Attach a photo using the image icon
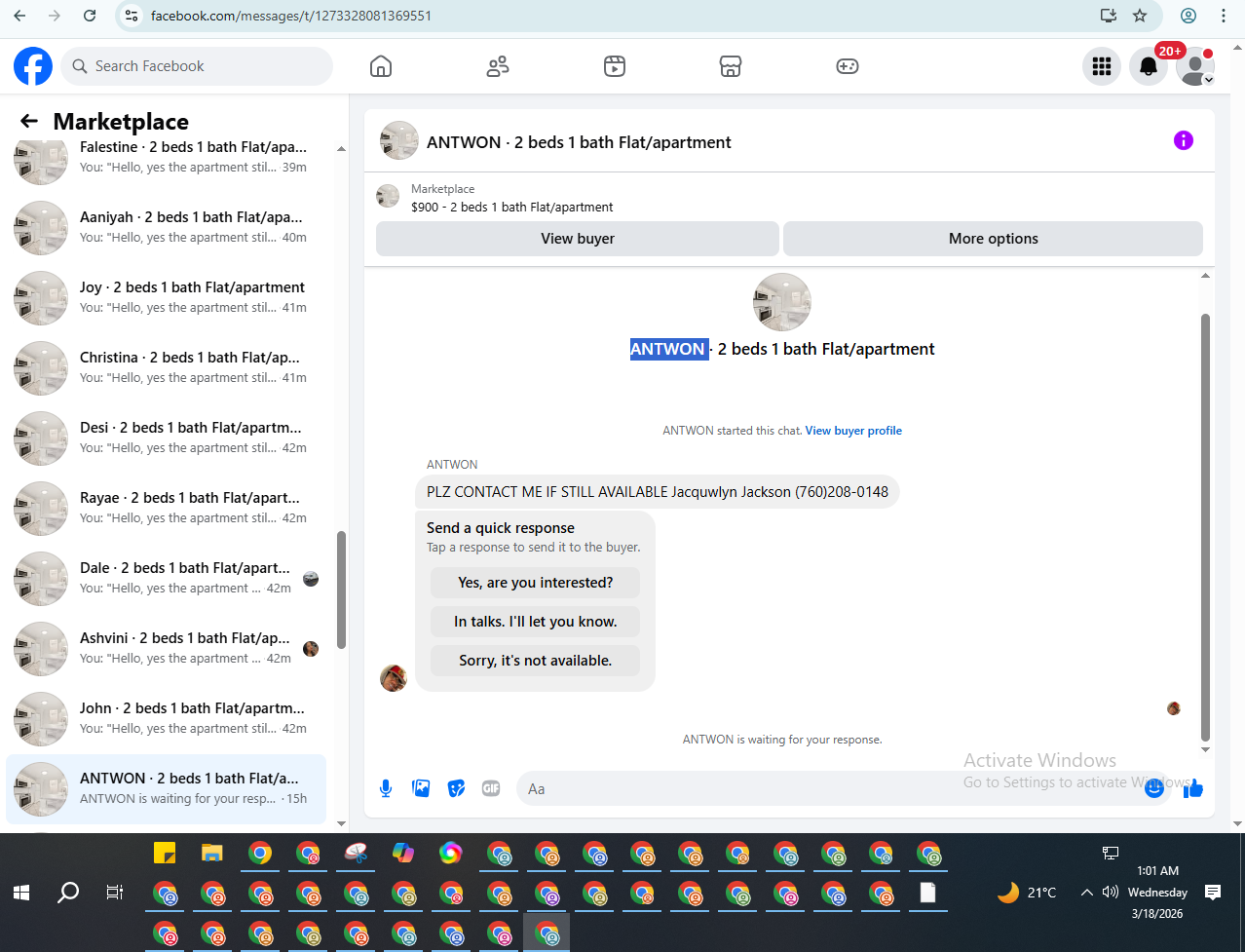 [421, 788]
